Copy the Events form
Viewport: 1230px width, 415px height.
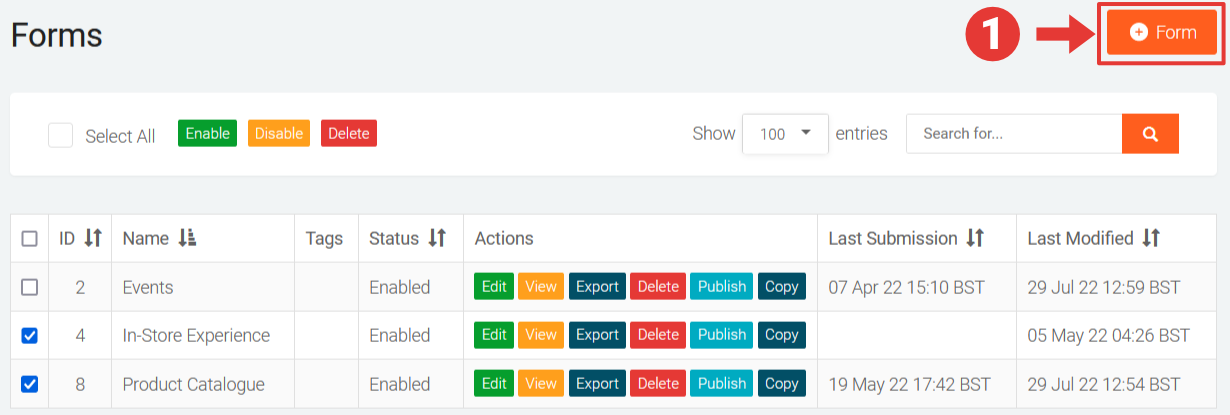[x=781, y=286]
